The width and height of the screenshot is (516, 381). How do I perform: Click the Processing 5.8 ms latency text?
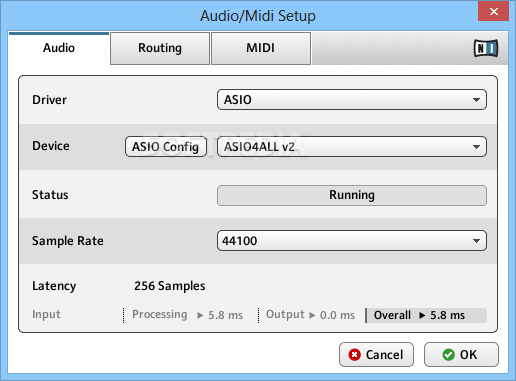tap(187, 315)
